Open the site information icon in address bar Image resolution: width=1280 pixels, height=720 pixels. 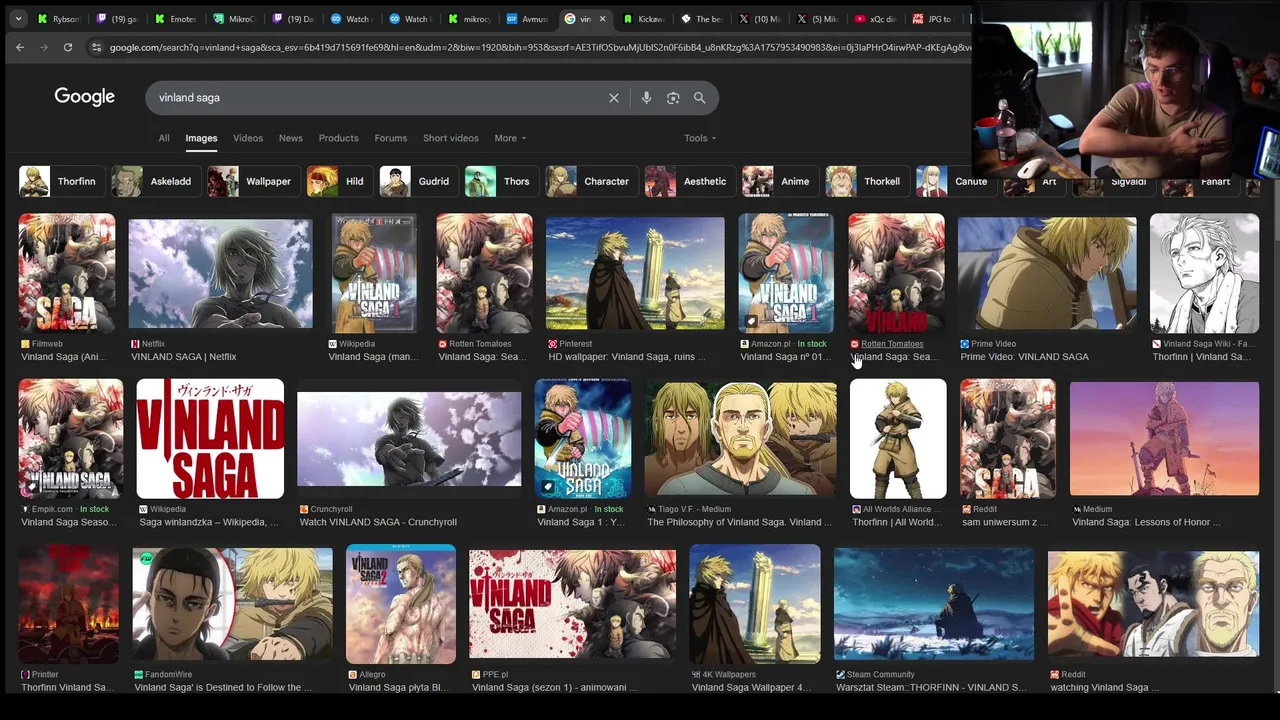click(x=96, y=47)
